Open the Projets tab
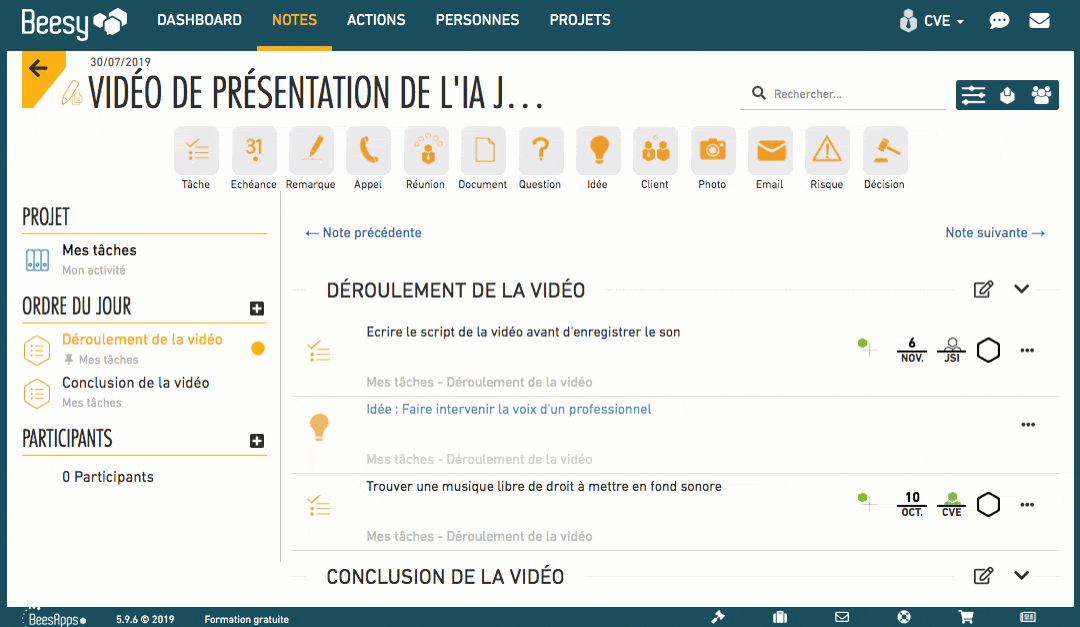Viewport: 1080px width, 627px height. coord(580,20)
